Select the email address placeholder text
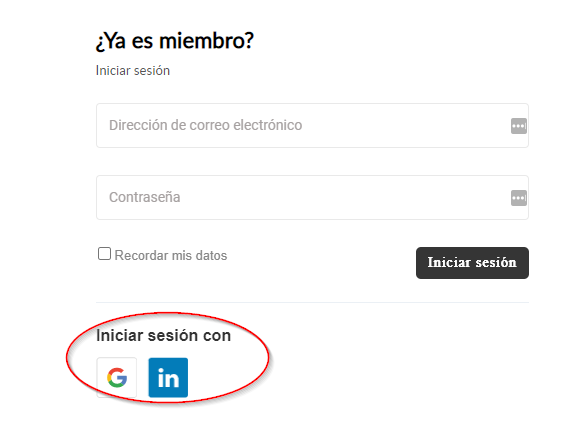The image size is (574, 427). click(x=205, y=125)
